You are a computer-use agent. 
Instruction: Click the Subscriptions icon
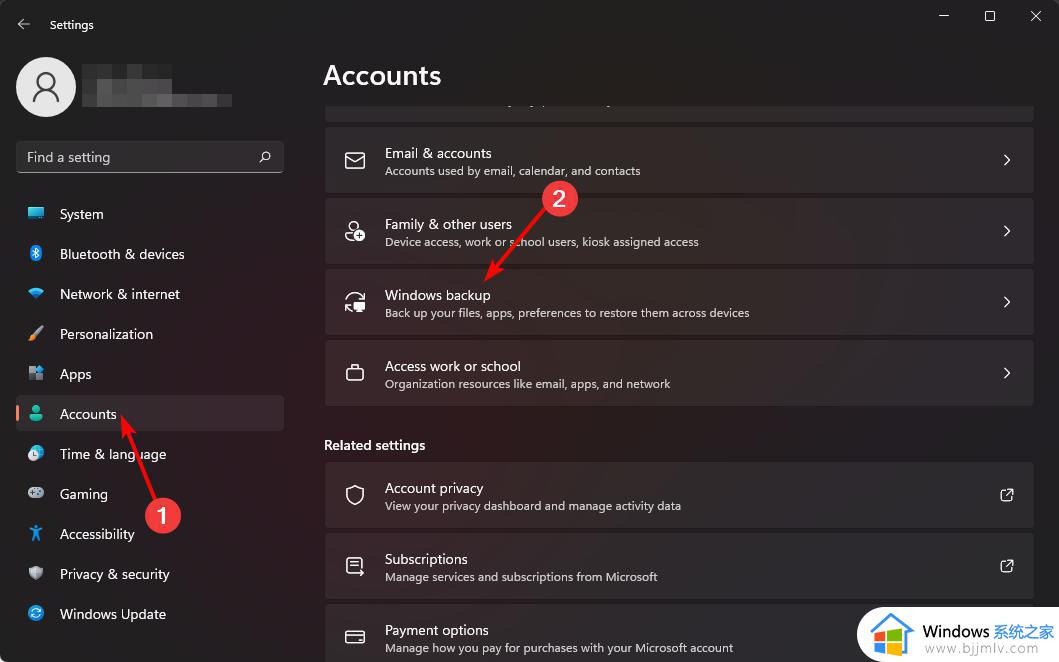pyautogui.click(x=355, y=566)
